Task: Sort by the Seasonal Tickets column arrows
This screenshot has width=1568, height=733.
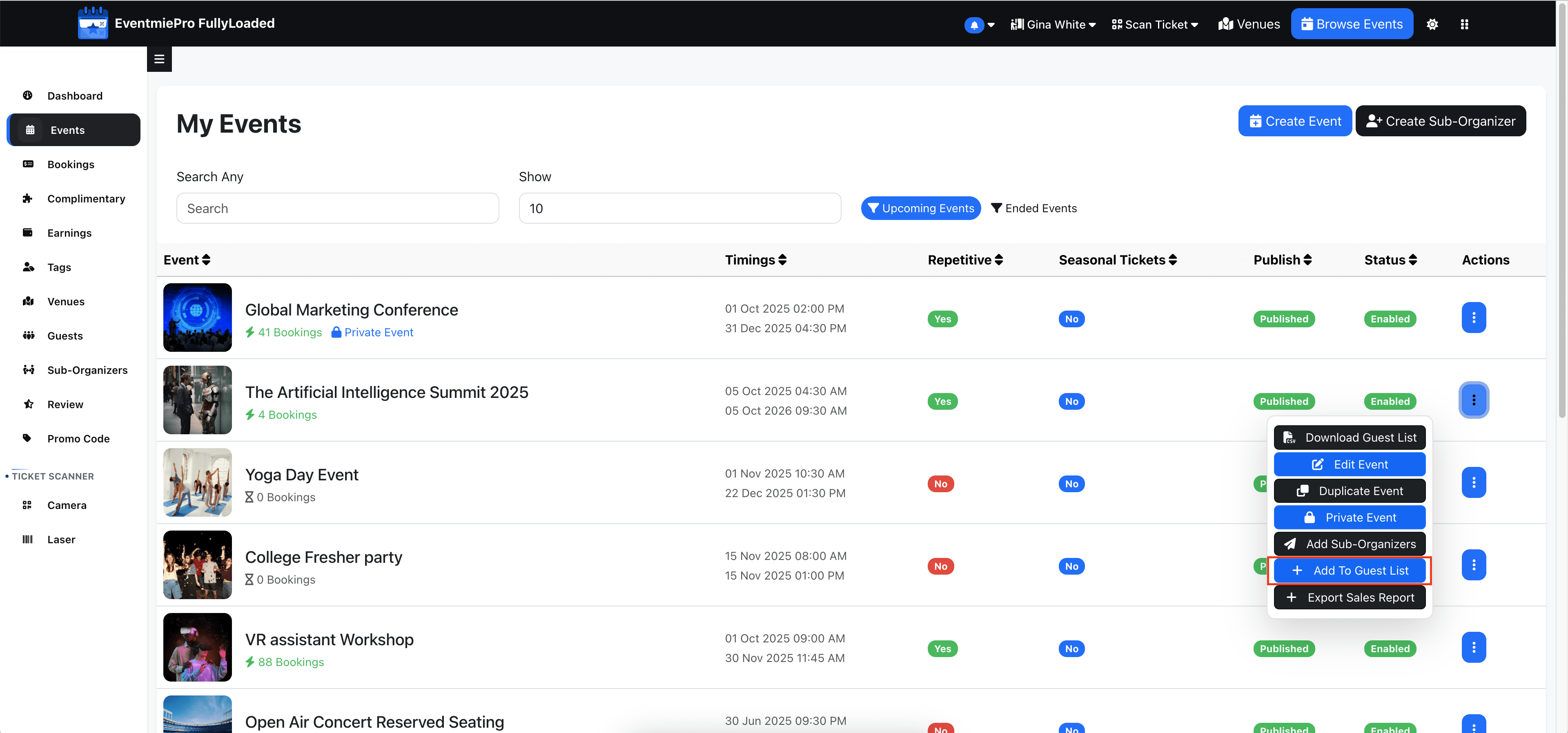Action: (1172, 260)
